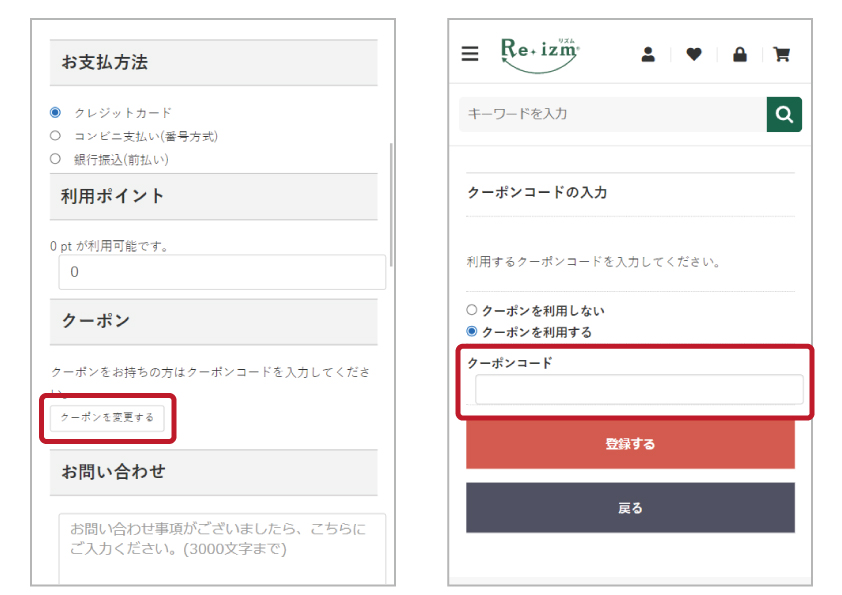842x595 pixels.
Task: Choose コンビニ支払い(番号方式) payment
Action: click(x=55, y=136)
